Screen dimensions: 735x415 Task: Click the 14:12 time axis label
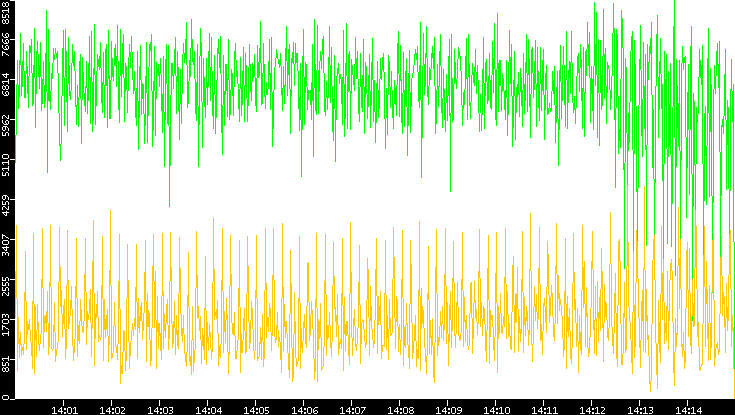tap(592, 410)
